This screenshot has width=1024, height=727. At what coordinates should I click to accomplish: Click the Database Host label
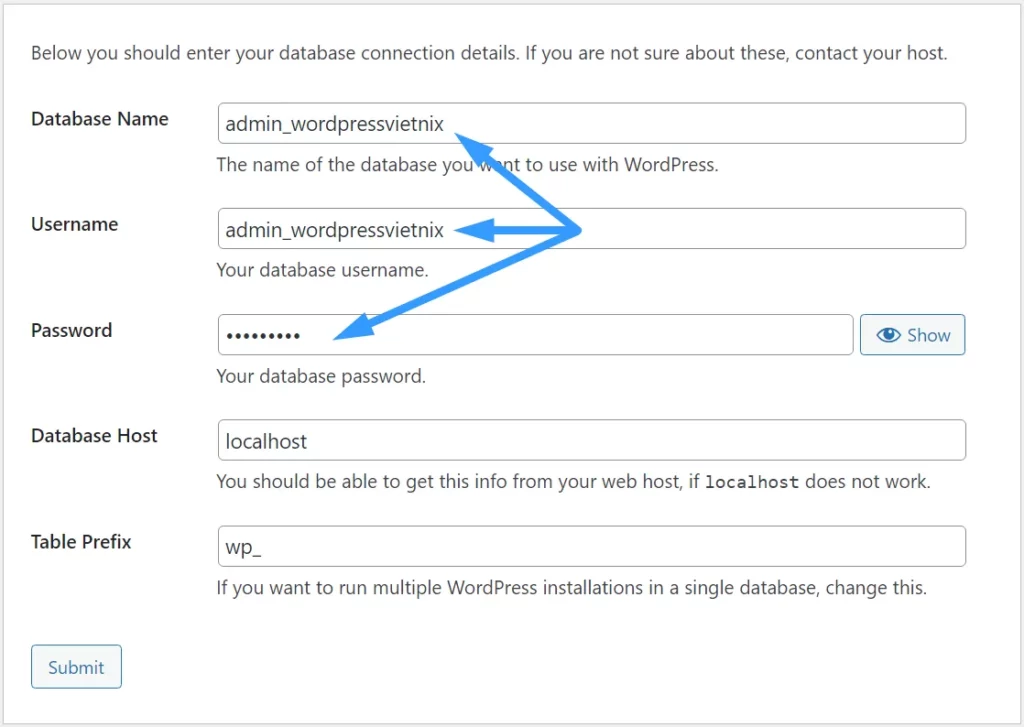coord(94,435)
